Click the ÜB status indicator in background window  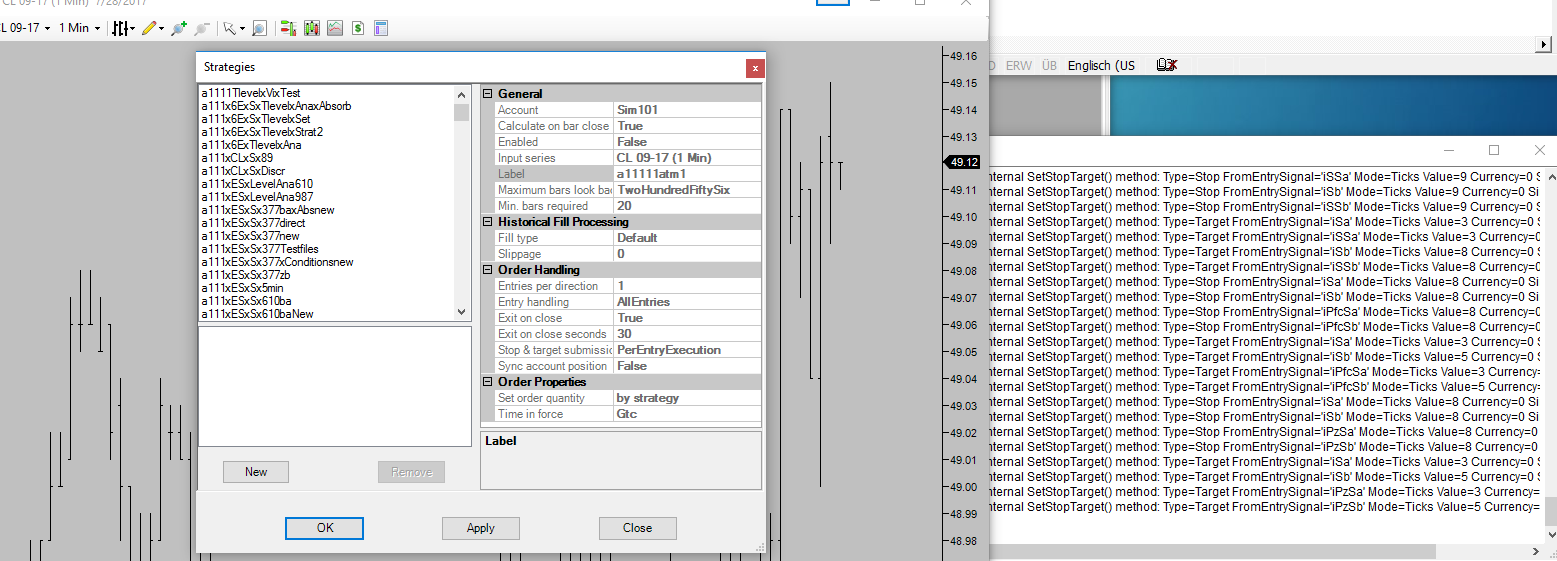point(1049,65)
